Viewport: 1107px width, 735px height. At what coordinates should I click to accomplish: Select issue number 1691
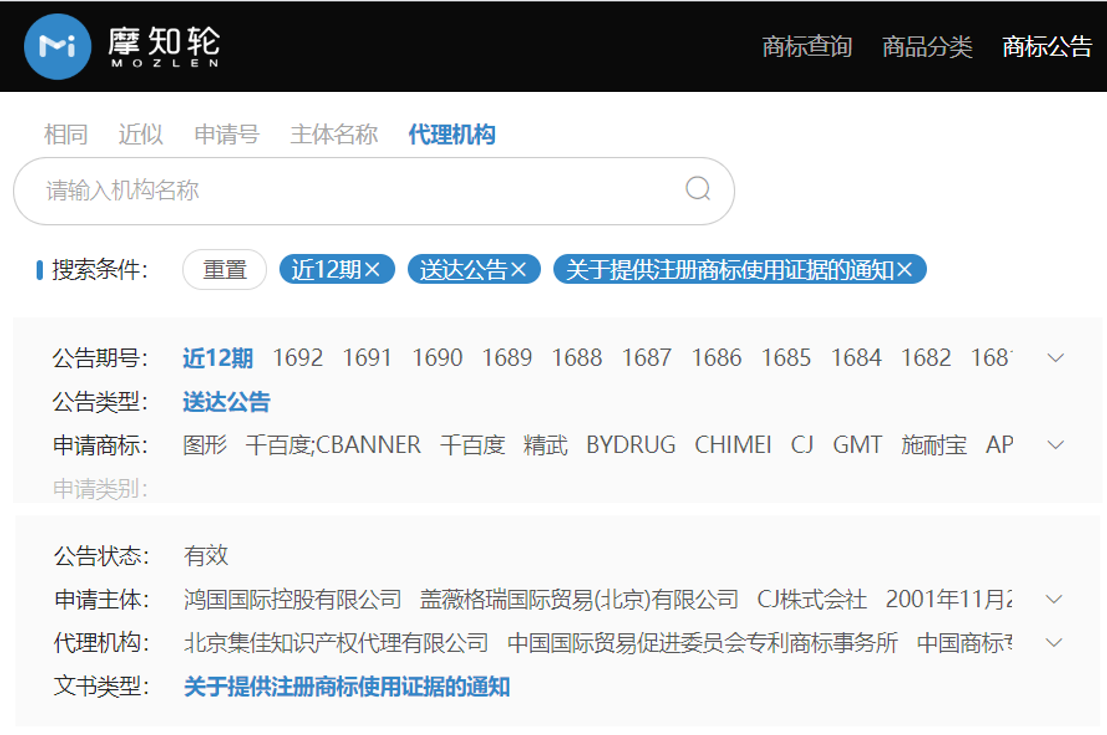367,358
